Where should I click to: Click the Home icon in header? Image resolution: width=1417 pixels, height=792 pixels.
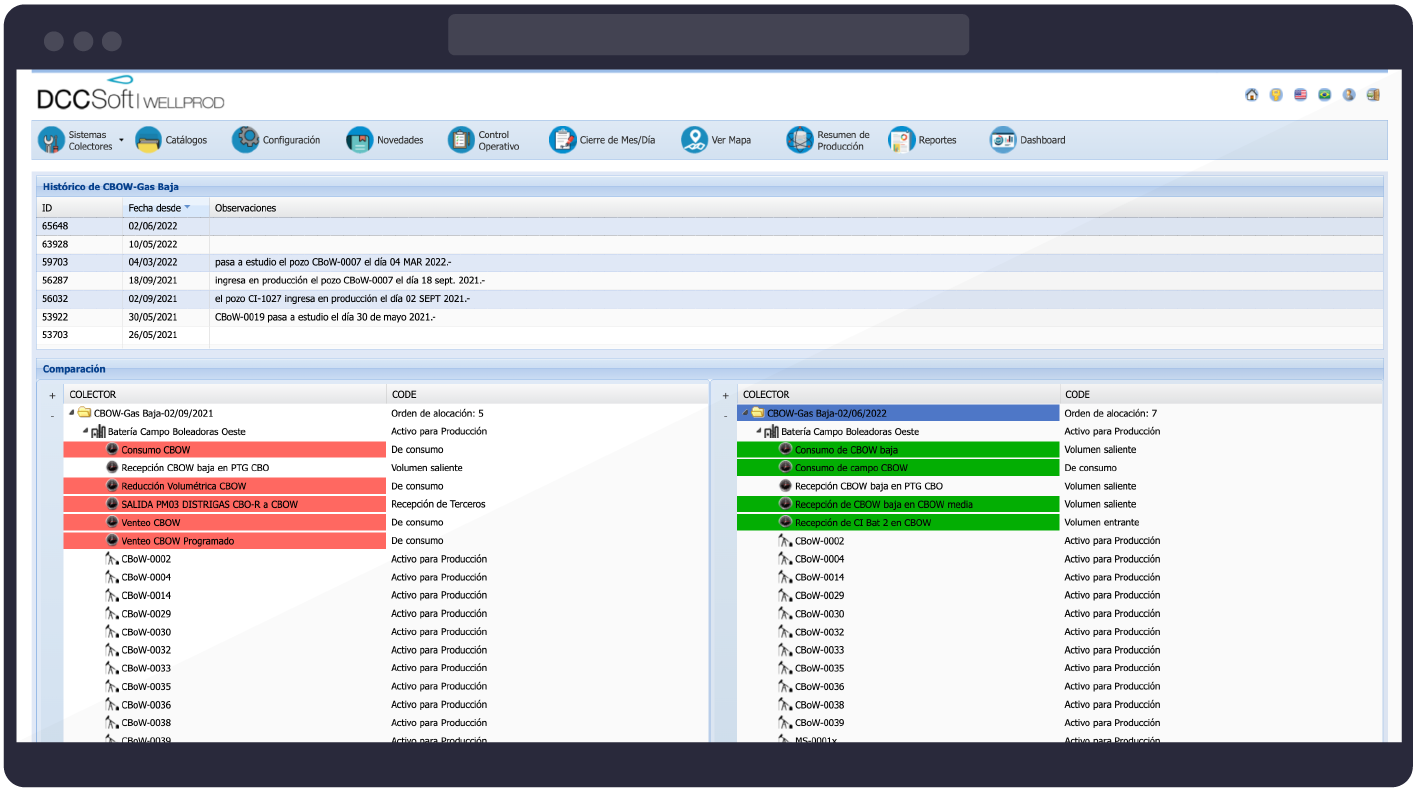pyautogui.click(x=1251, y=95)
